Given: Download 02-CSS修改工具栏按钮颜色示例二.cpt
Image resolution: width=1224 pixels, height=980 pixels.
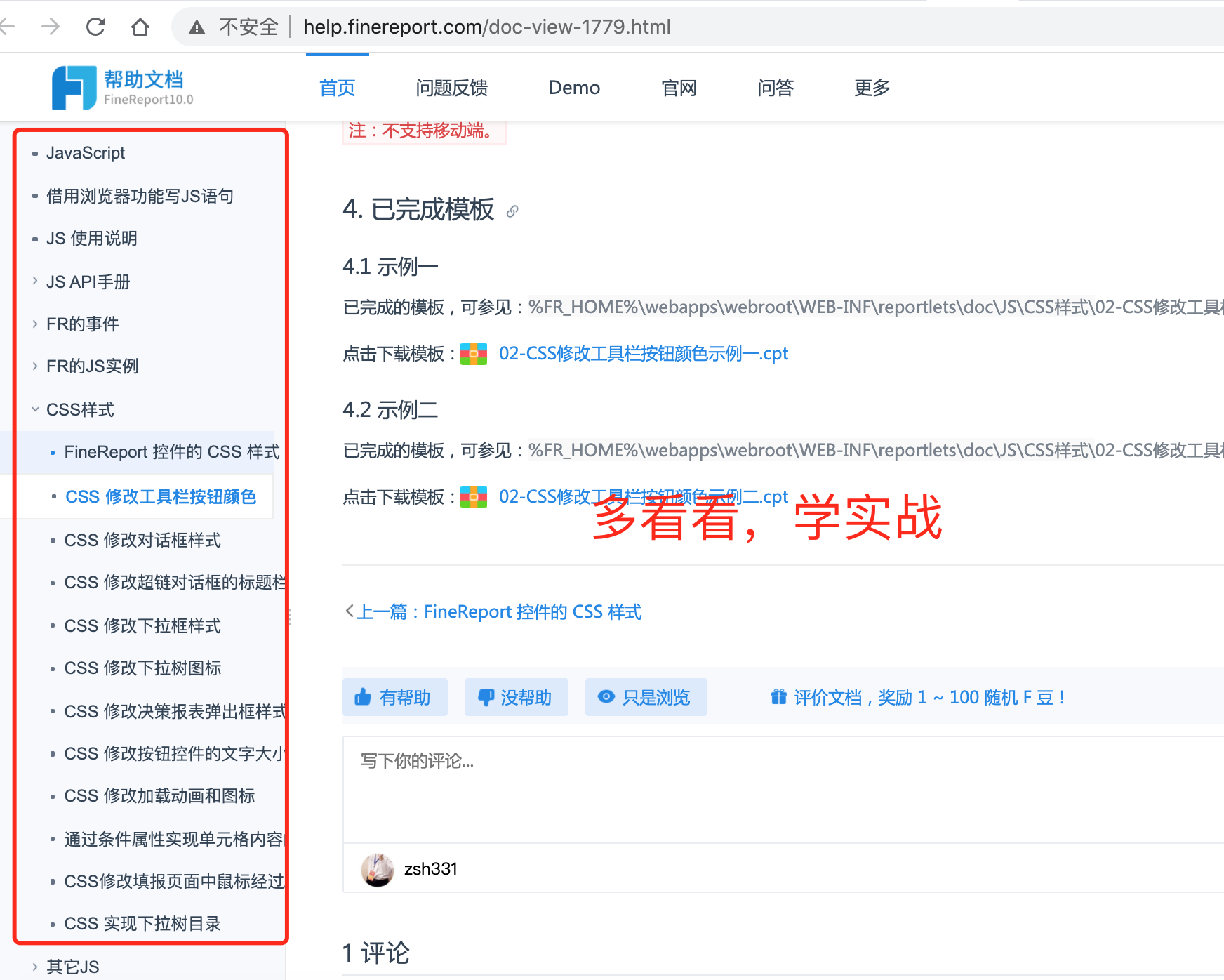Looking at the screenshot, I should click(x=644, y=497).
